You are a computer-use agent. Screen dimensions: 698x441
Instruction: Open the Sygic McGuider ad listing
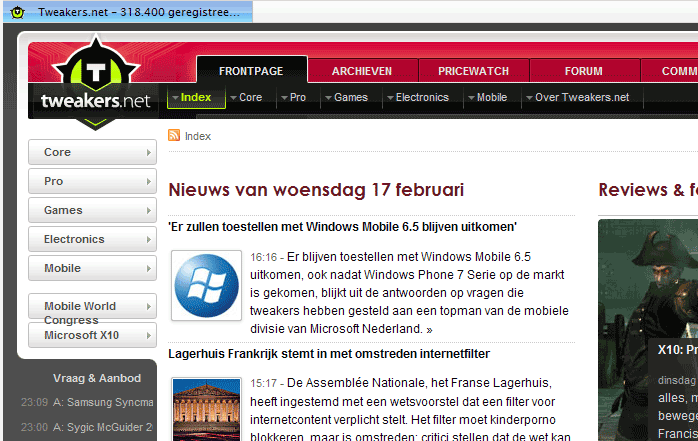tap(103, 427)
